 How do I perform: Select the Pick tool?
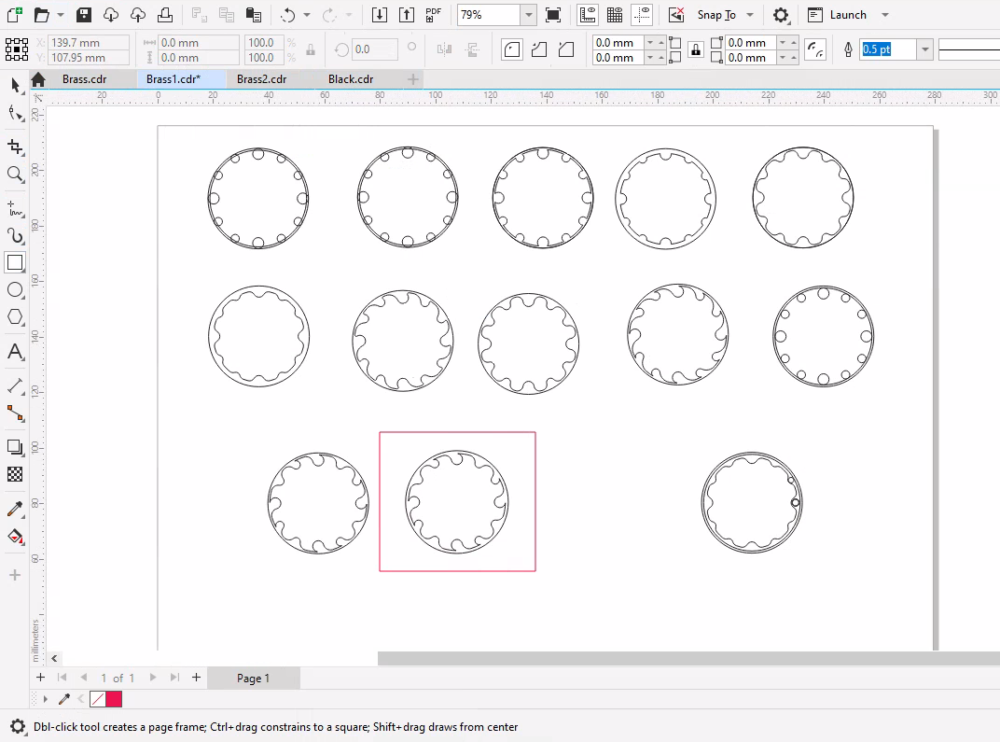[14, 85]
